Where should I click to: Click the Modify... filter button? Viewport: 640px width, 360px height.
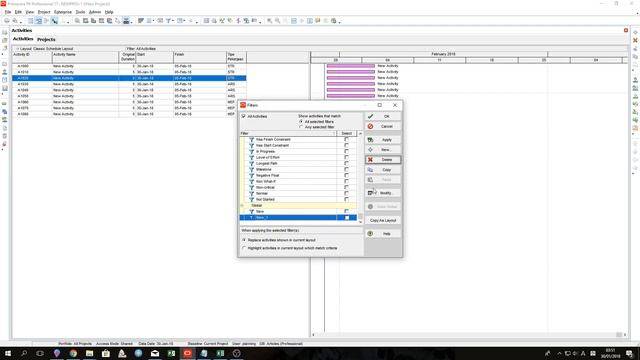tap(383, 193)
